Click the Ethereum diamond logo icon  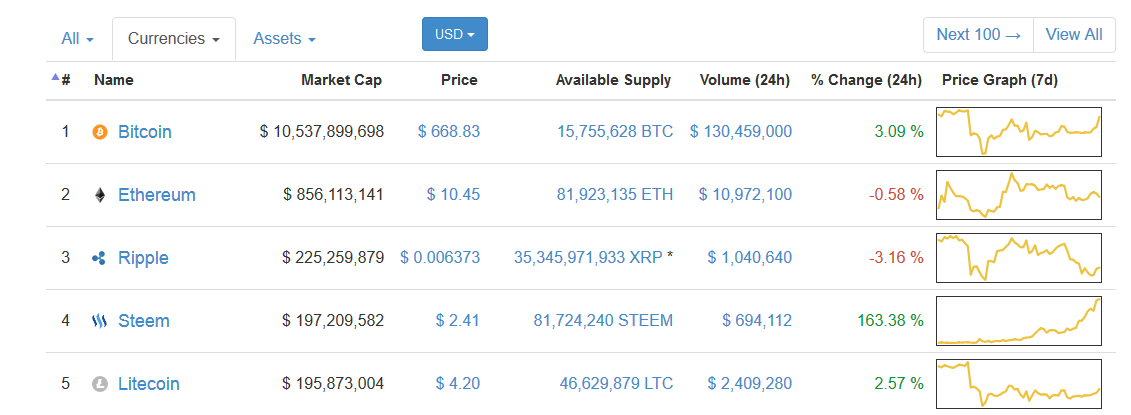pyautogui.click(x=100, y=195)
